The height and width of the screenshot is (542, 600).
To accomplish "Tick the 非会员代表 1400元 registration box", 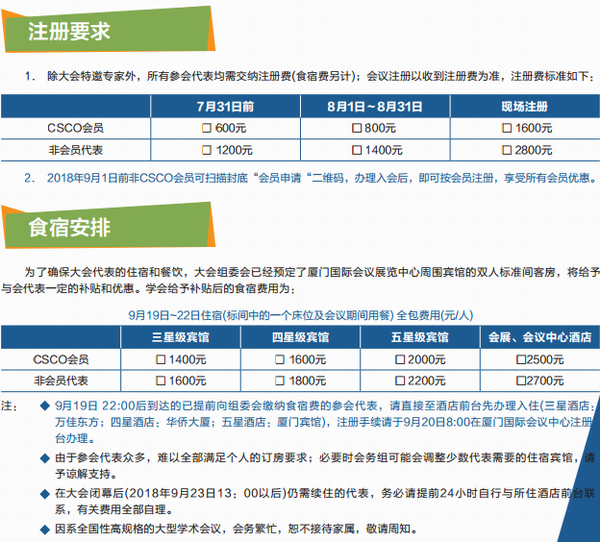I will point(353,150).
